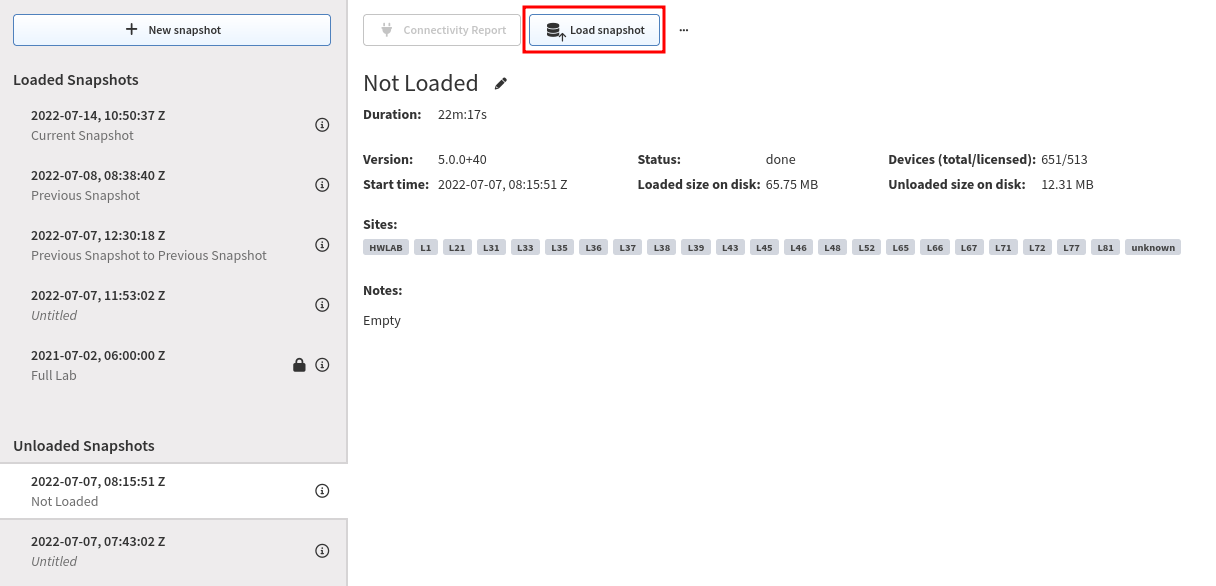The image size is (1216, 586).
Task: Create a New snapshot
Action: (x=172, y=30)
